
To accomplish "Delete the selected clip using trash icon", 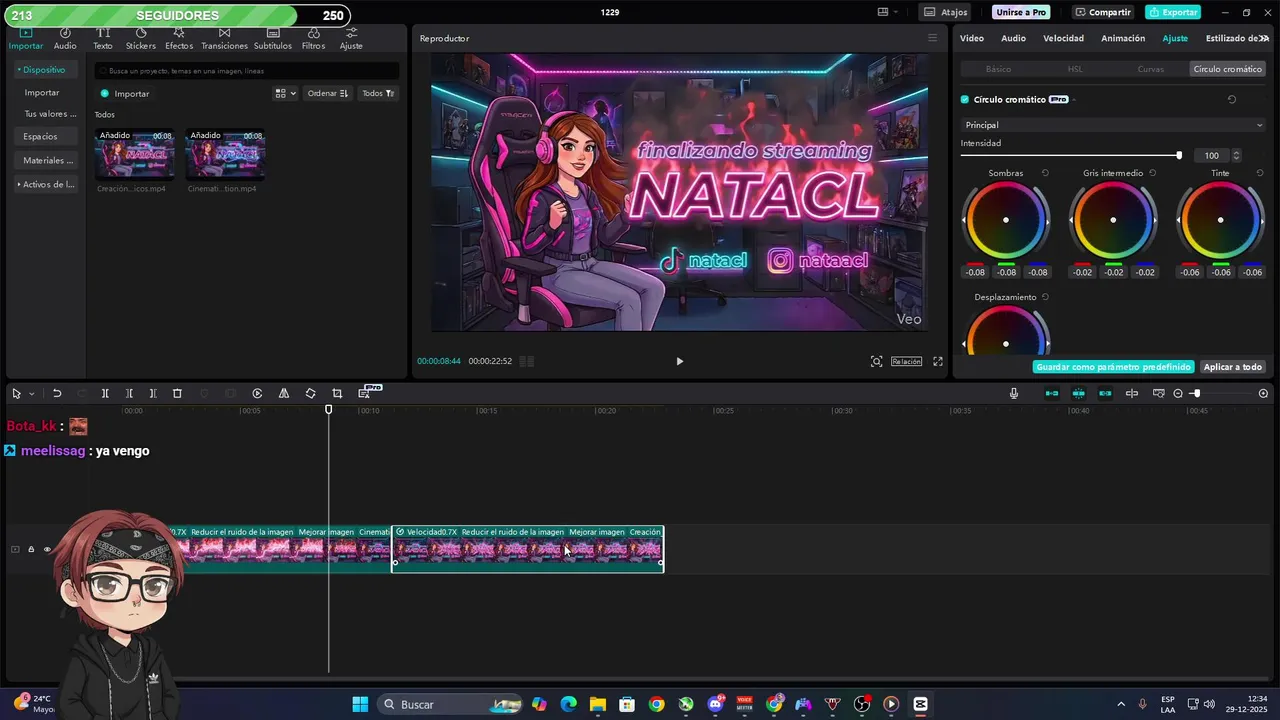I will click(x=177, y=394).
